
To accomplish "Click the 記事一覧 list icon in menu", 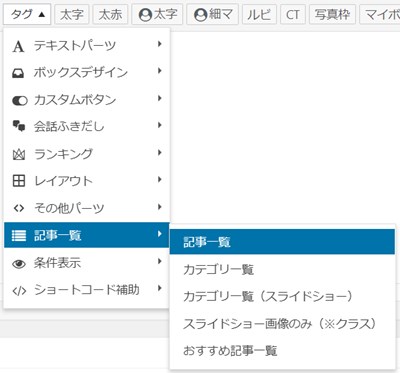I will click(19, 236).
